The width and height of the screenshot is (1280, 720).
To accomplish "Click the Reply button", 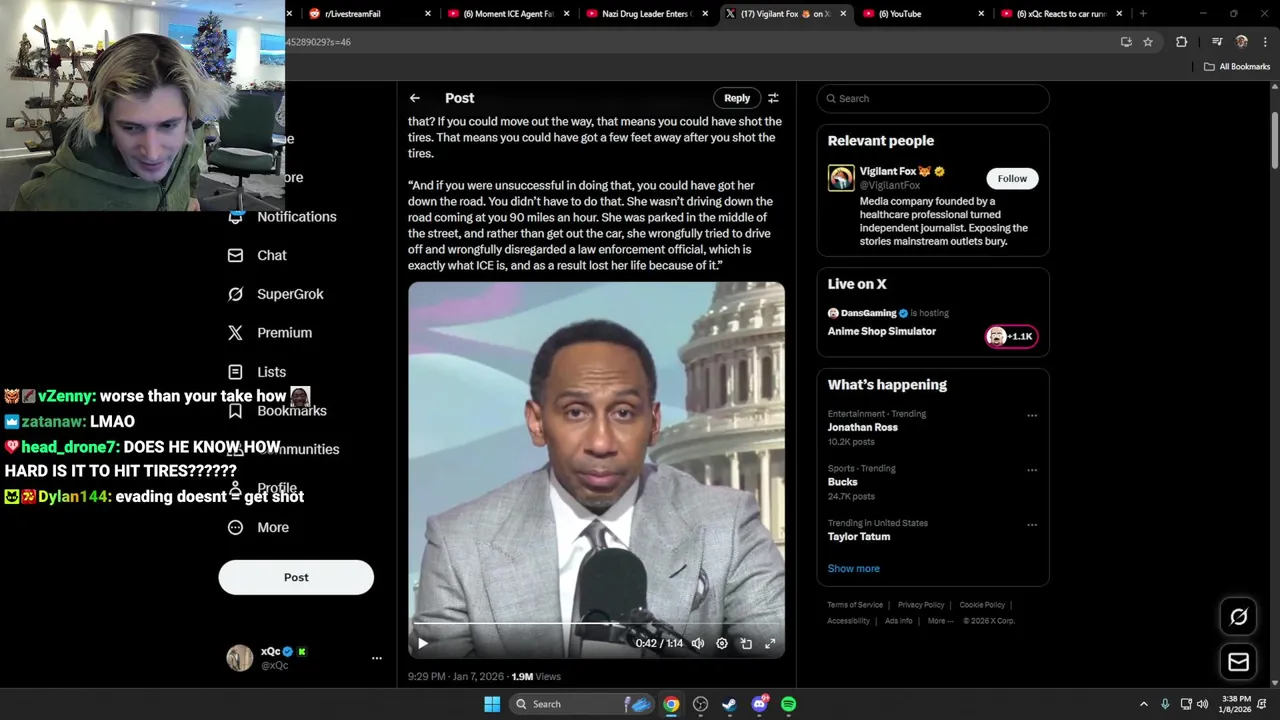I will pos(737,98).
